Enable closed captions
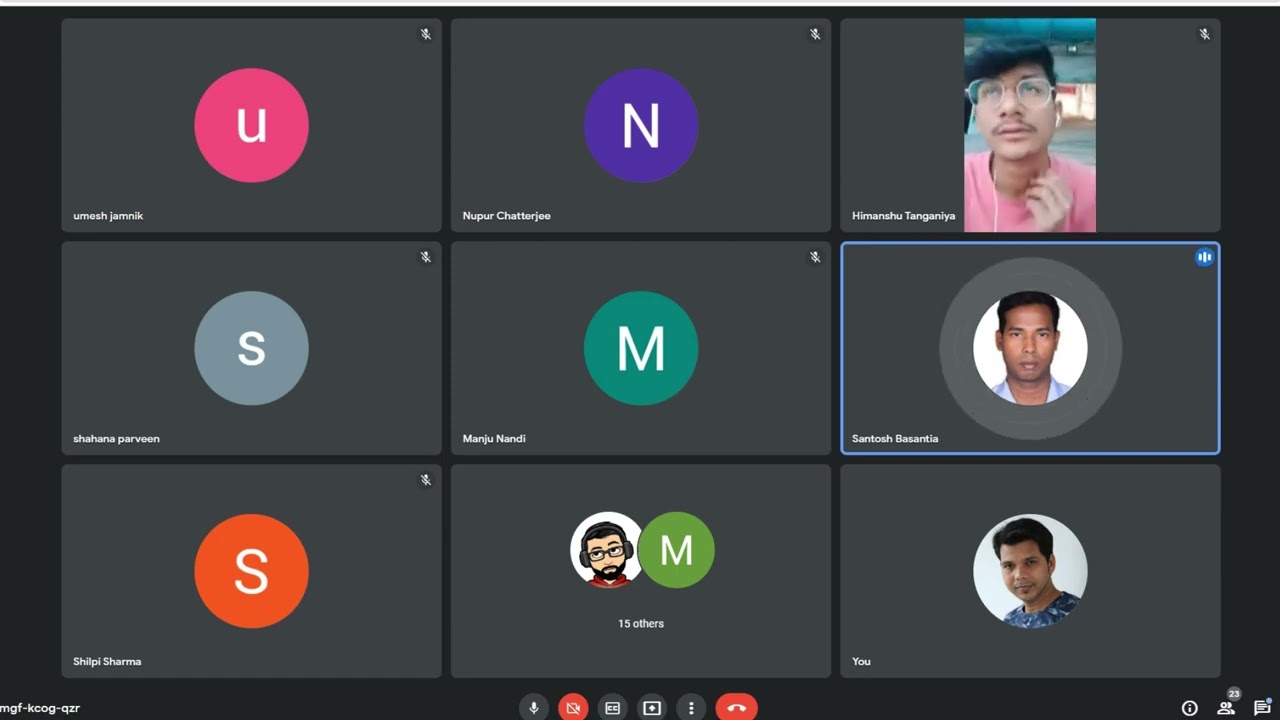The image size is (1280, 720). (x=613, y=708)
